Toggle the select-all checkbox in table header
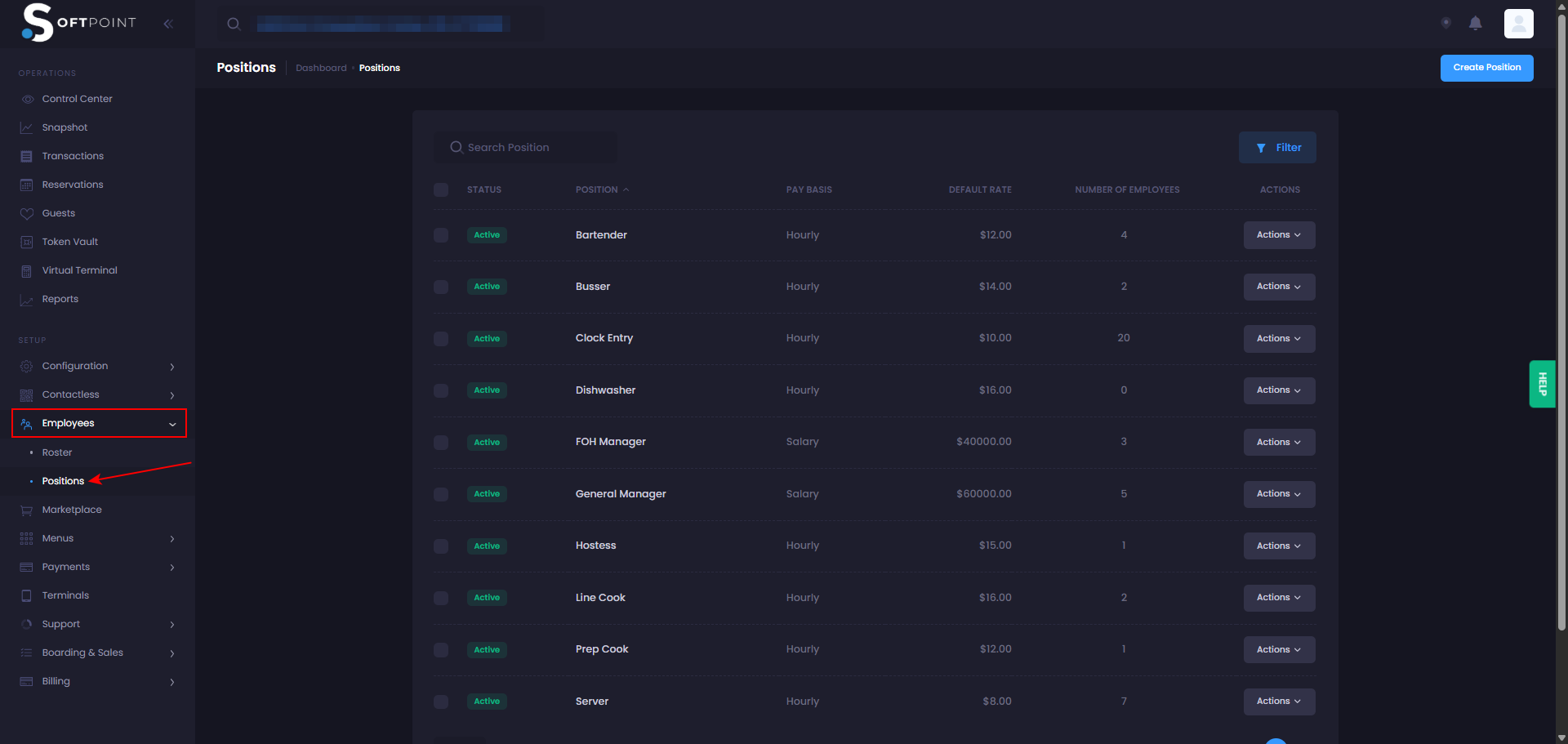The width and height of the screenshot is (1568, 744). point(441,190)
